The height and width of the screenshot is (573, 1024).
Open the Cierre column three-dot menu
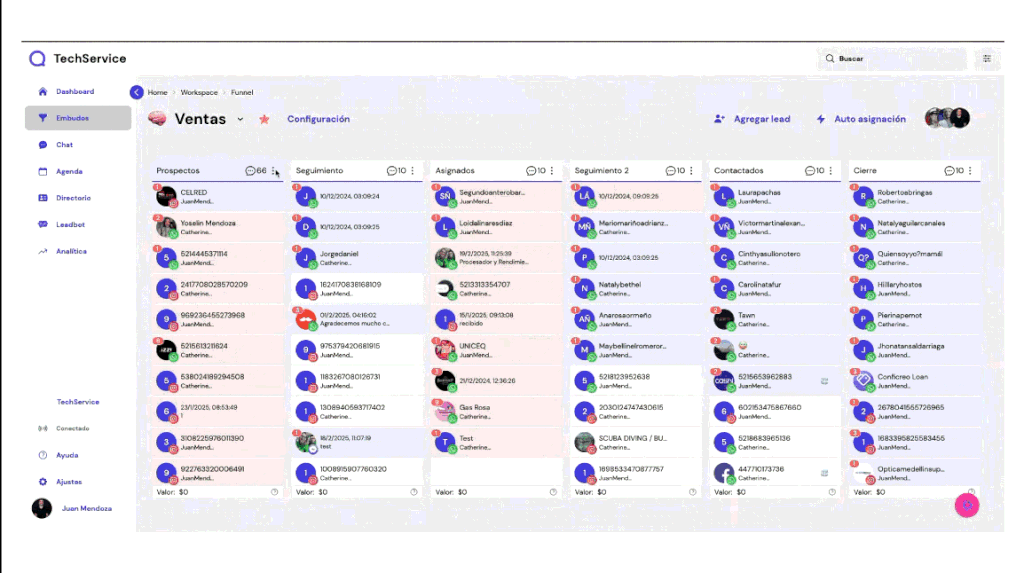point(969,171)
